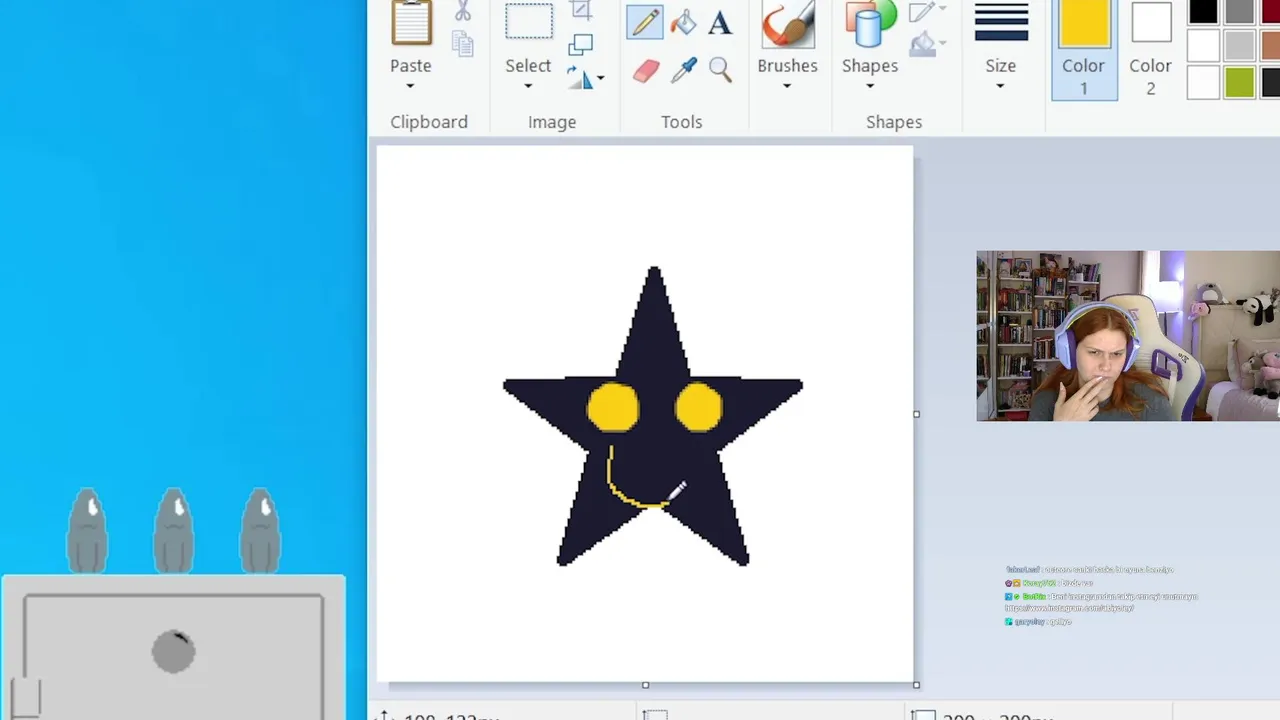The width and height of the screenshot is (1280, 720).
Task: Pick the white swatch in second palette row
Action: [x=1203, y=46]
